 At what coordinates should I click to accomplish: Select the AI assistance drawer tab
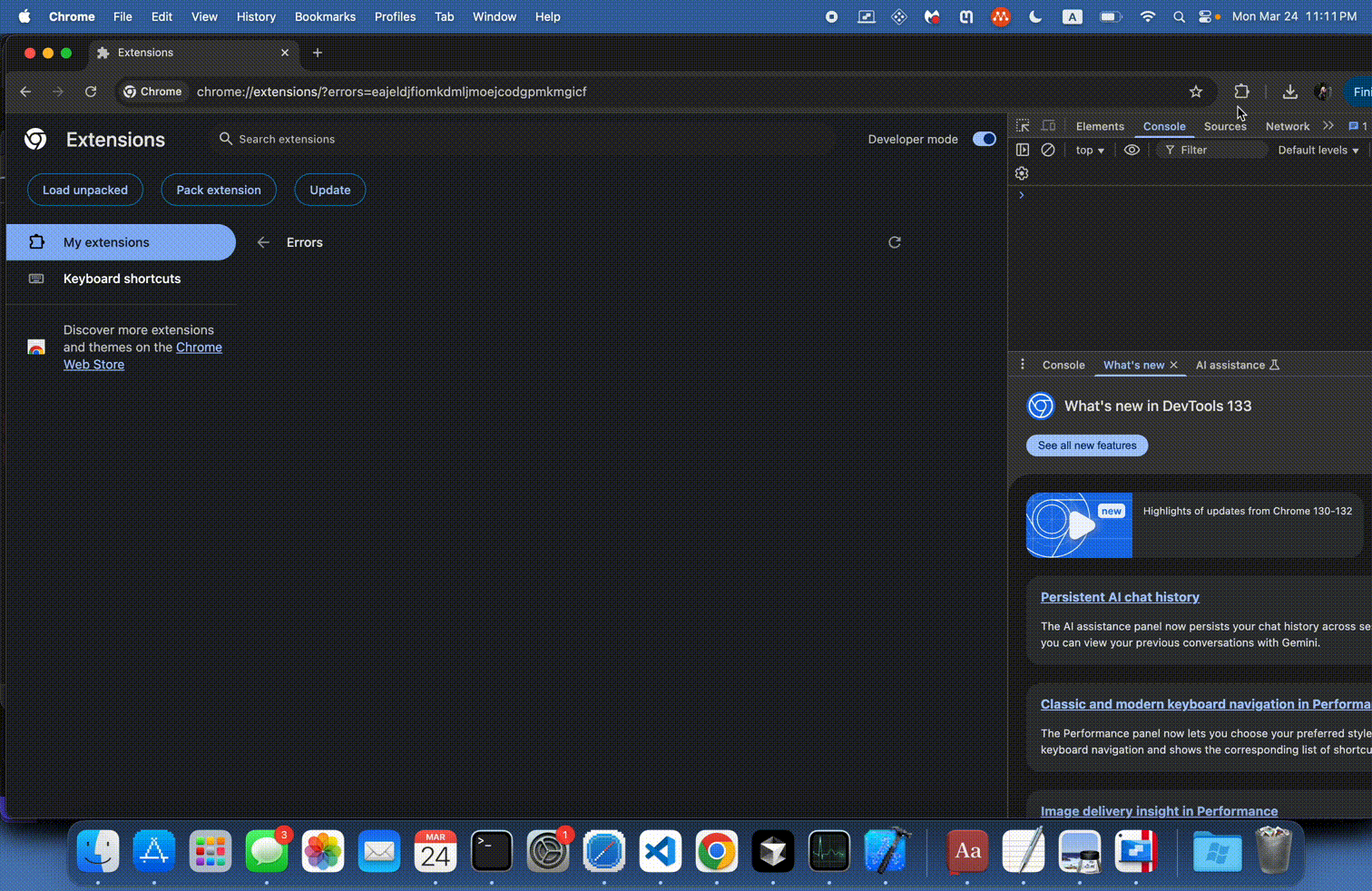pos(1237,365)
